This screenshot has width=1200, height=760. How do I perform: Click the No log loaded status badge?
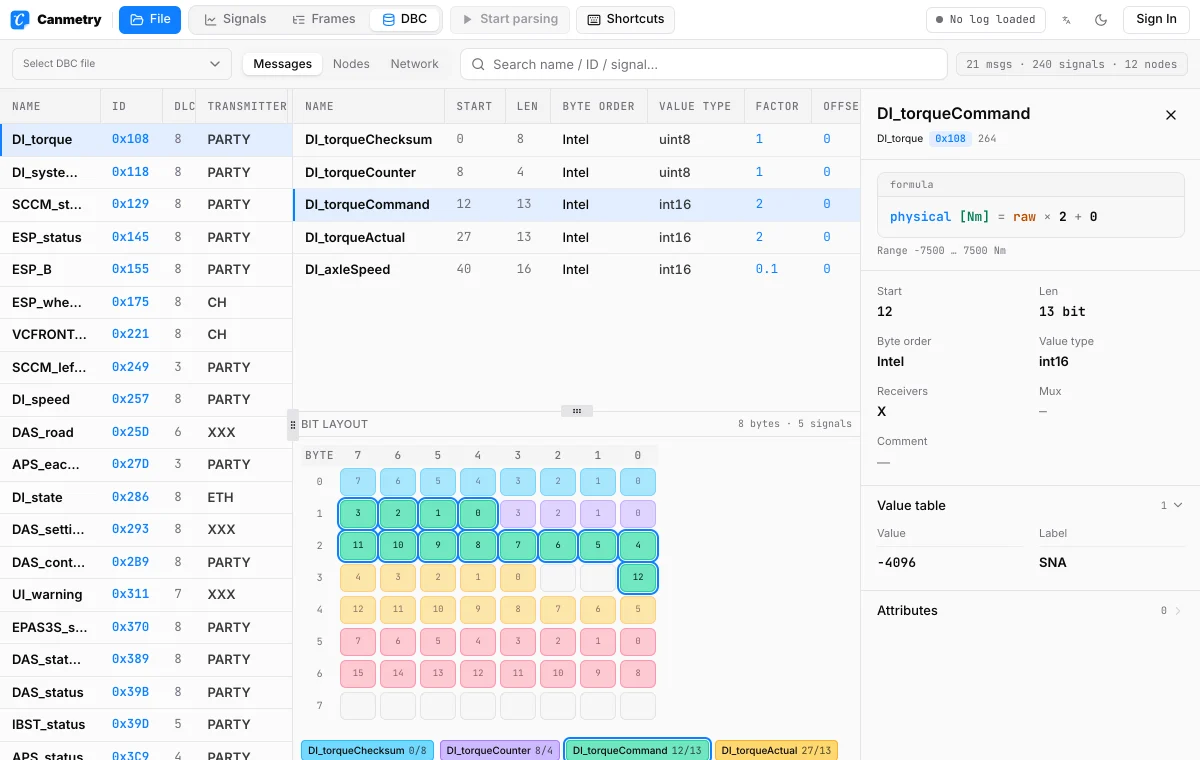(x=985, y=19)
